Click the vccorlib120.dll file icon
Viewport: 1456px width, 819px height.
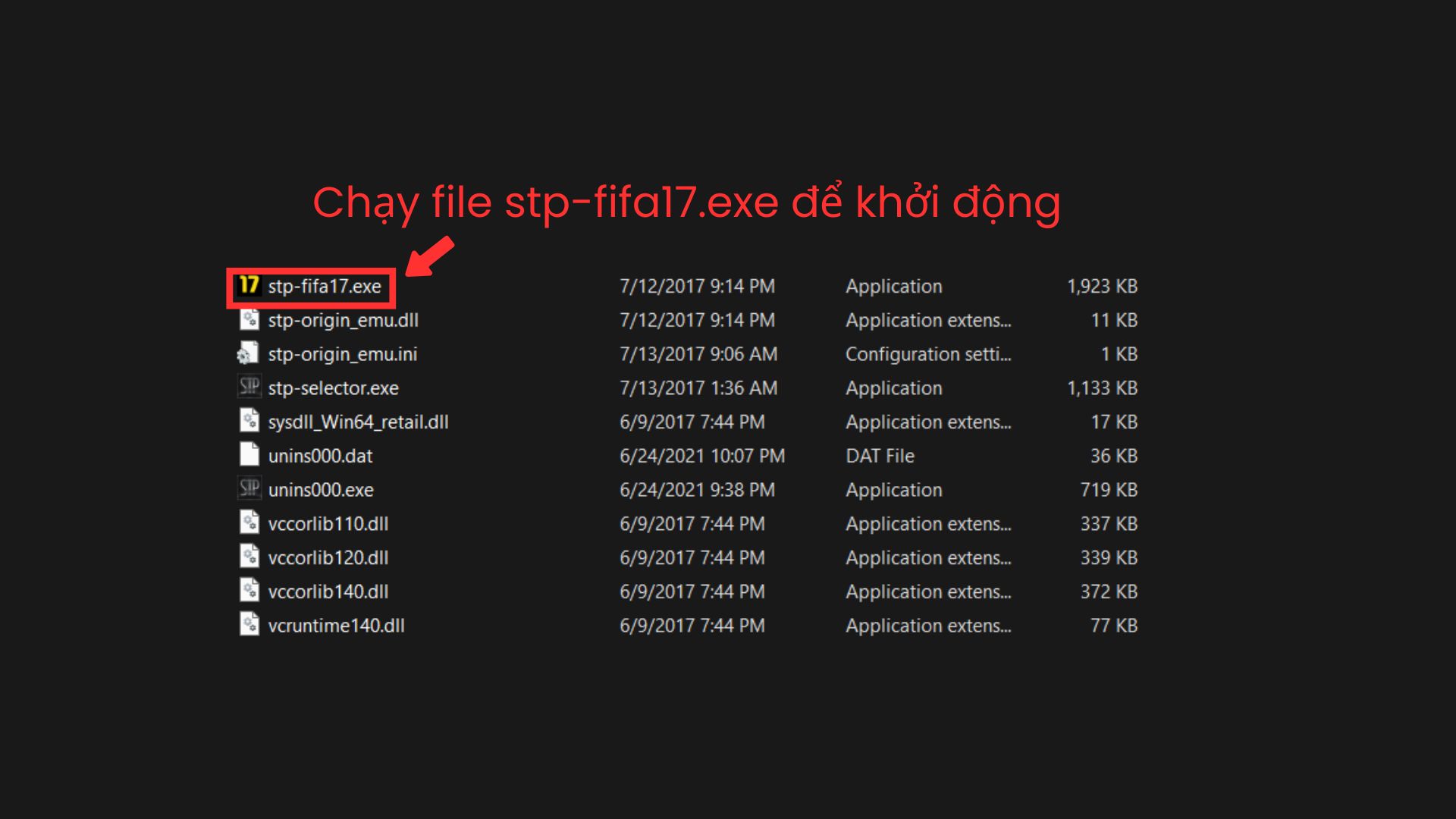[249, 557]
